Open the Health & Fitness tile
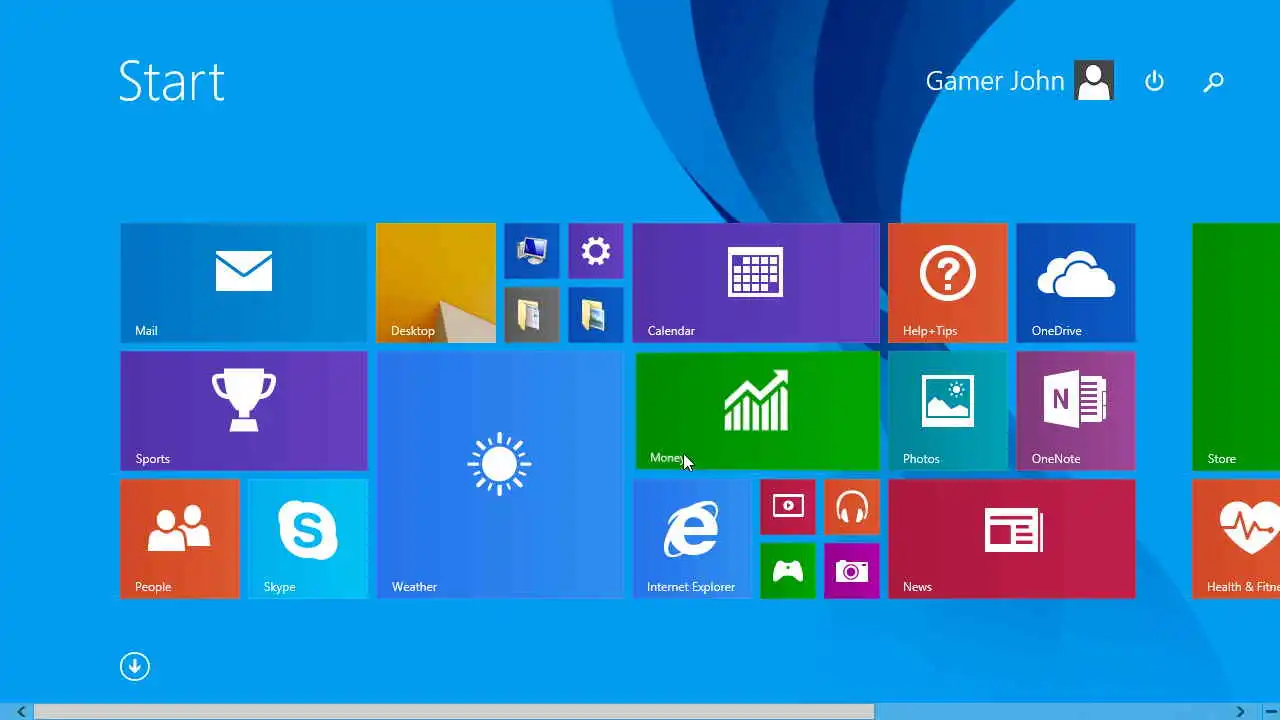This screenshot has height=720, width=1280. point(1236,539)
